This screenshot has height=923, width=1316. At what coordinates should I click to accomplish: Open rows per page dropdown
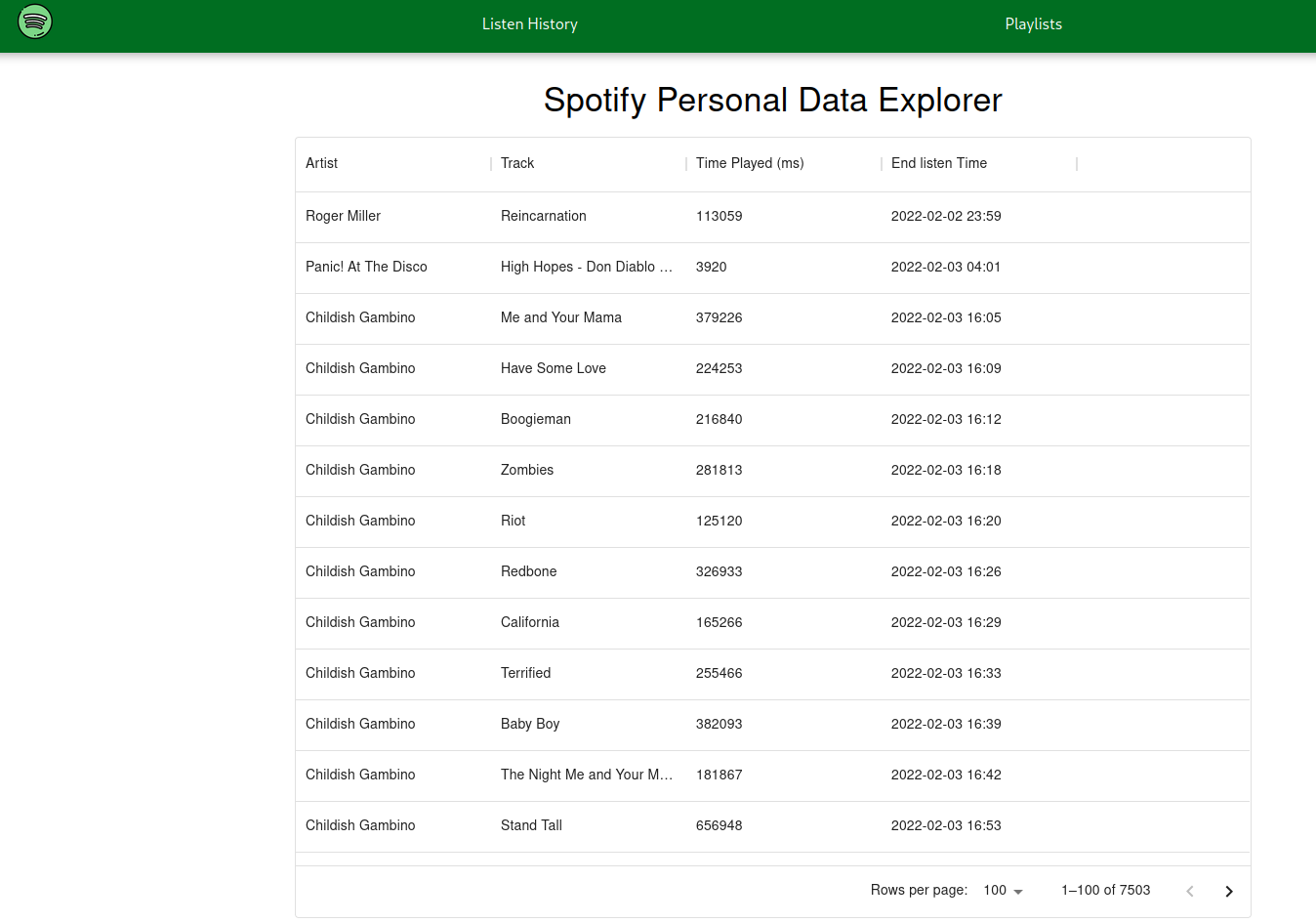click(1004, 891)
